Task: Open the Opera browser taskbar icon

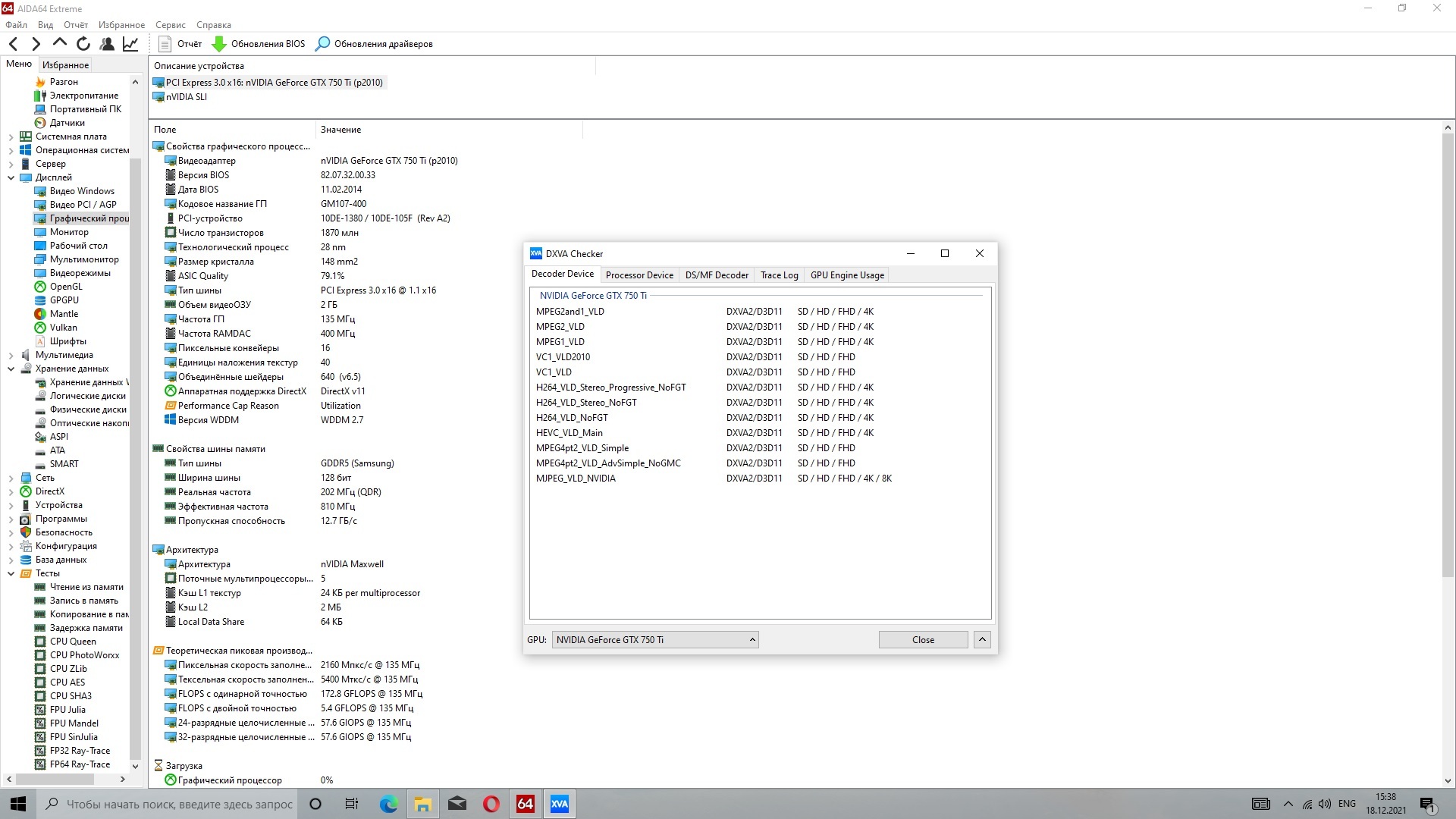Action: tap(491, 804)
